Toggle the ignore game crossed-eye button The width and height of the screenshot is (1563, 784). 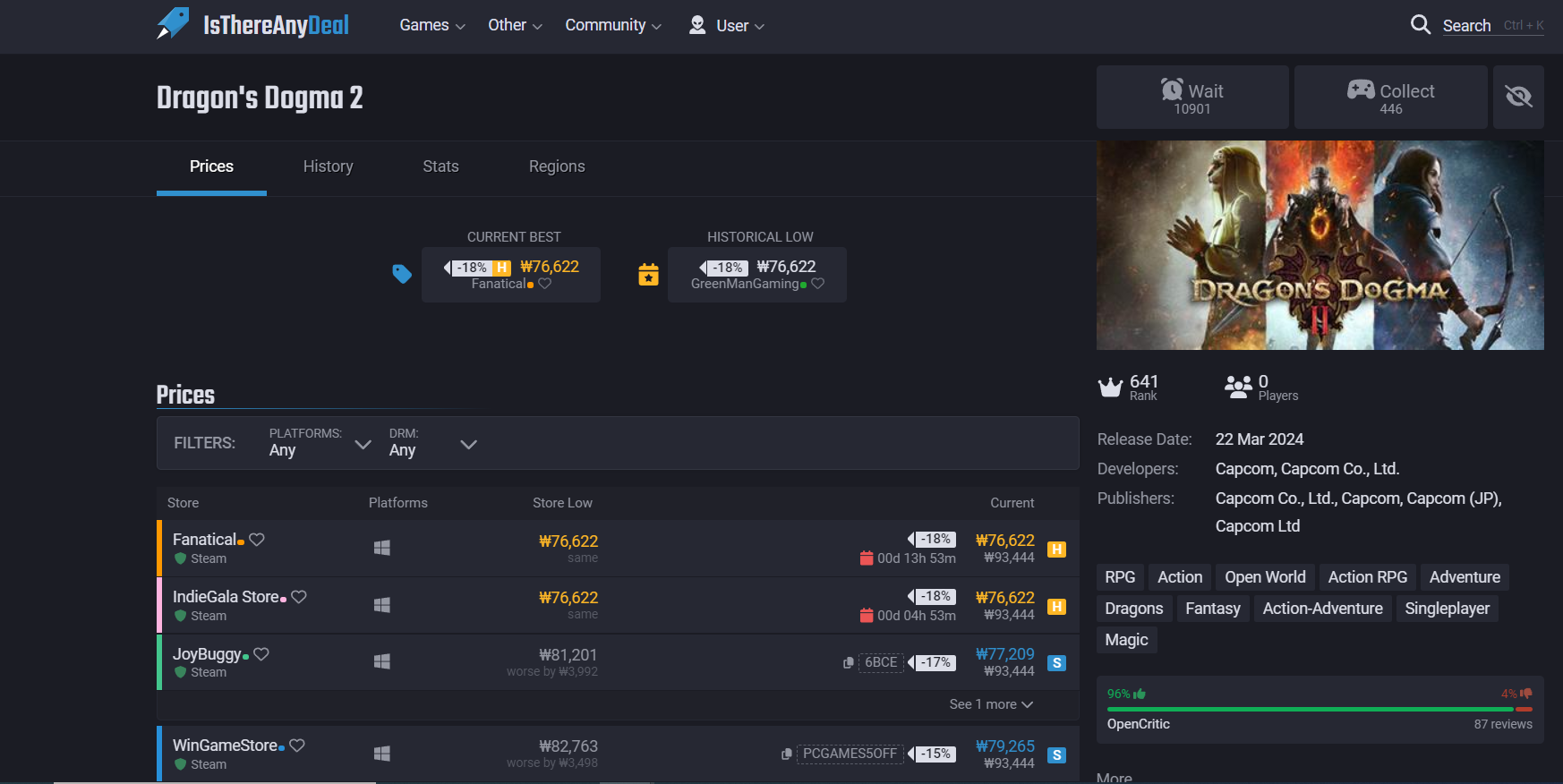[1518, 97]
